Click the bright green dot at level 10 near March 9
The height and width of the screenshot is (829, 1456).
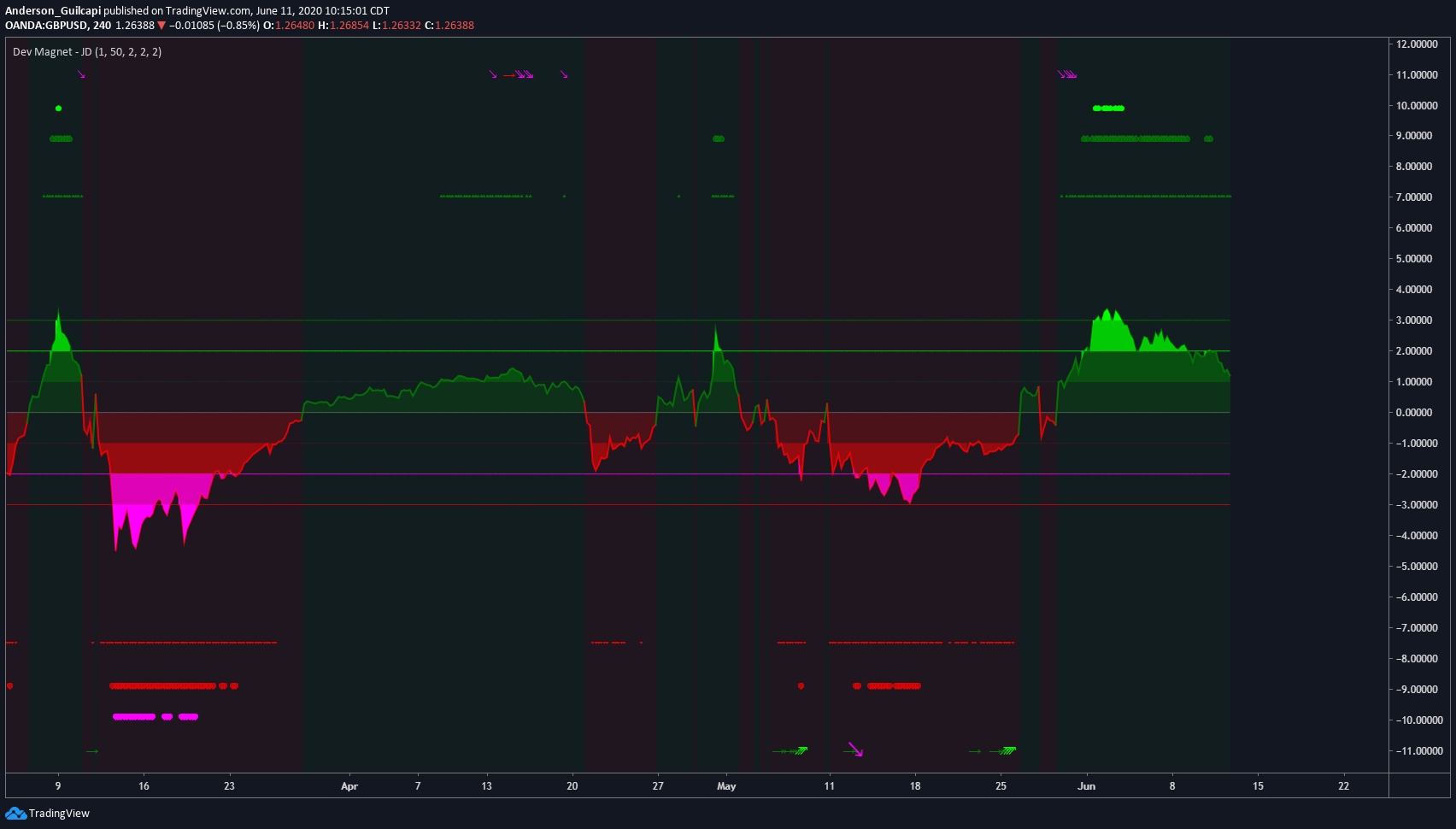pyautogui.click(x=58, y=109)
